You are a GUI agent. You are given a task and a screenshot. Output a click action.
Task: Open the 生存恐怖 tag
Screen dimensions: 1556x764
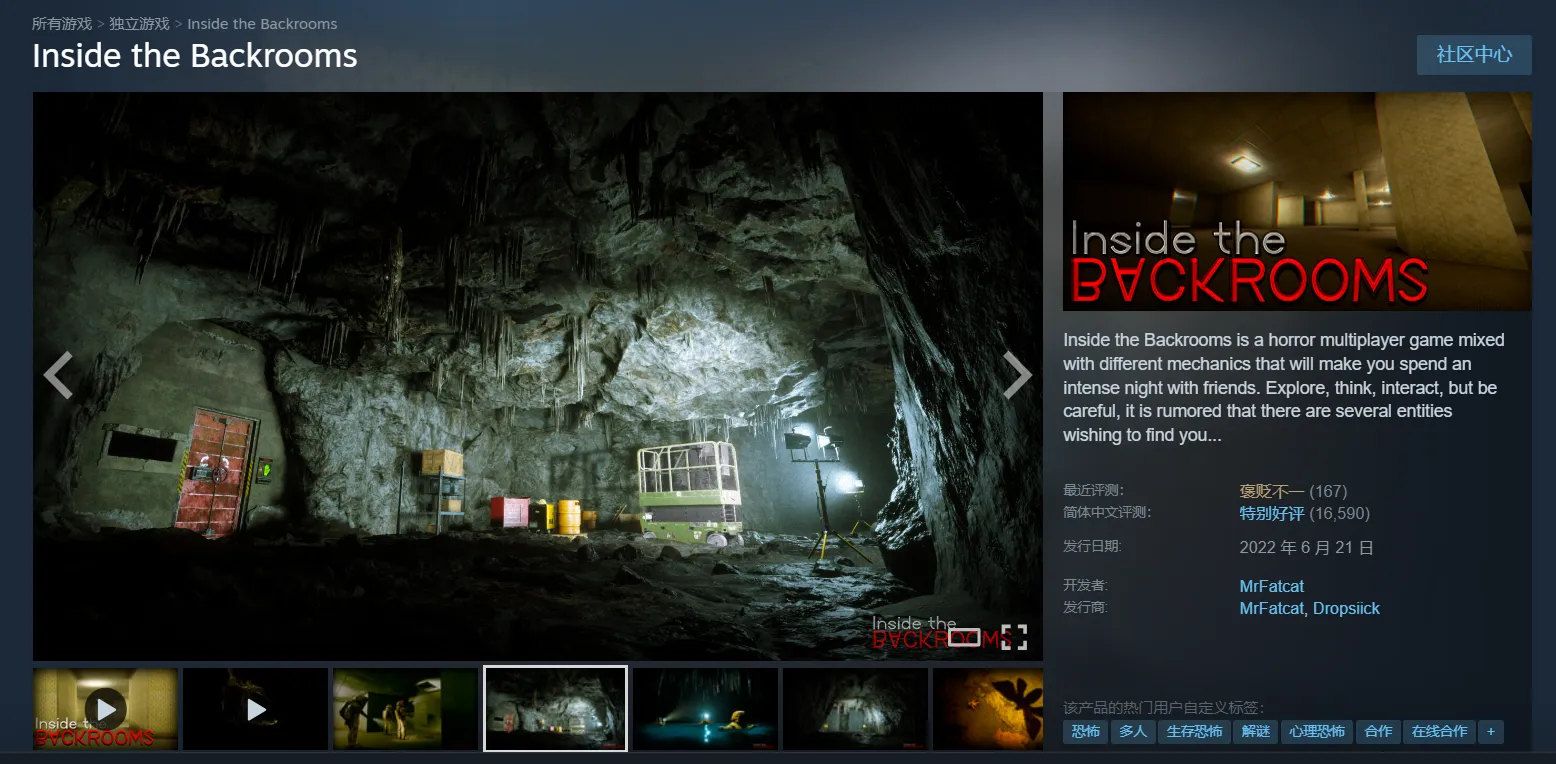point(1194,731)
